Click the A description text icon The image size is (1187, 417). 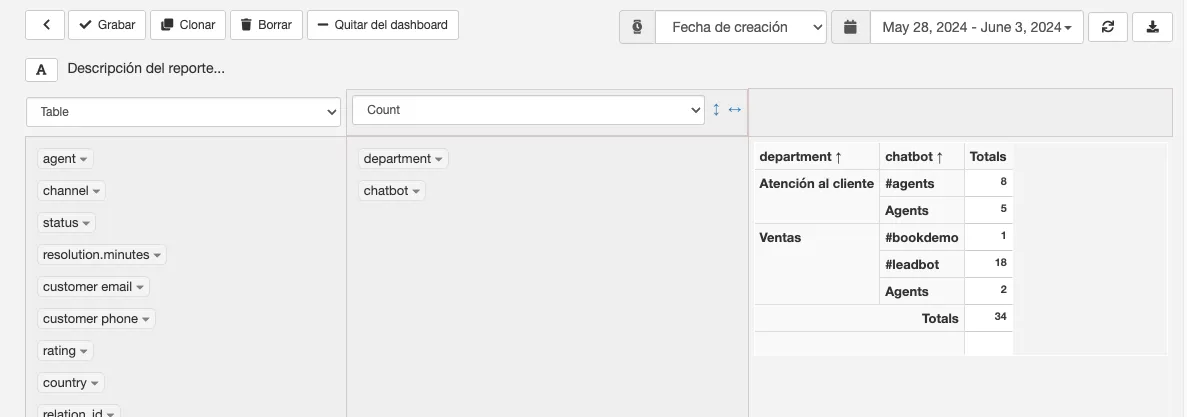(42, 70)
